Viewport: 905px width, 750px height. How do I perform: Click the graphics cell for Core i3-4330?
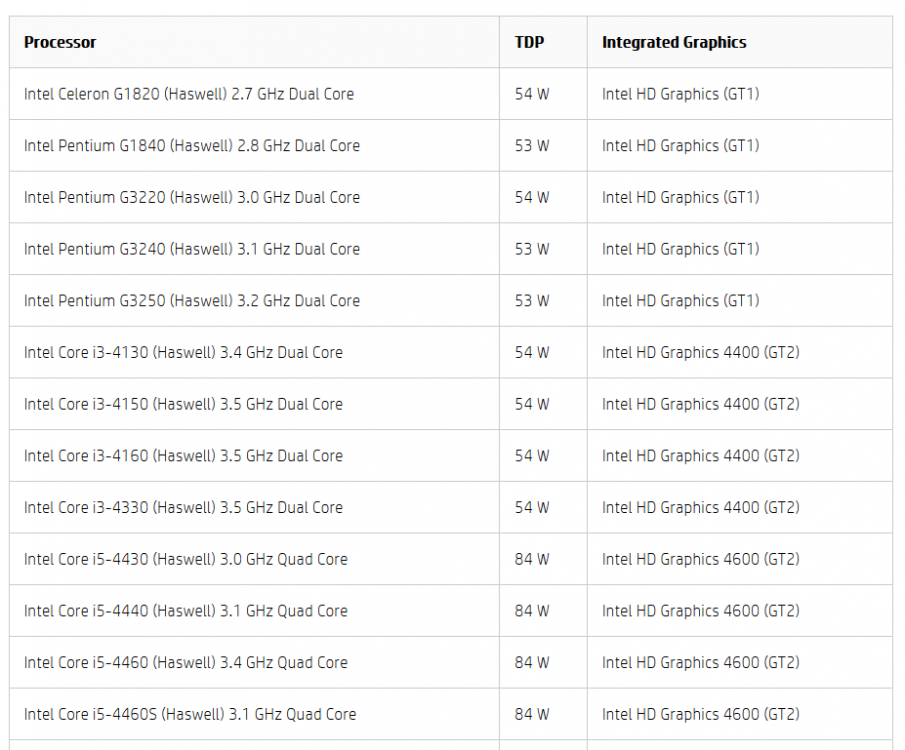coord(700,508)
